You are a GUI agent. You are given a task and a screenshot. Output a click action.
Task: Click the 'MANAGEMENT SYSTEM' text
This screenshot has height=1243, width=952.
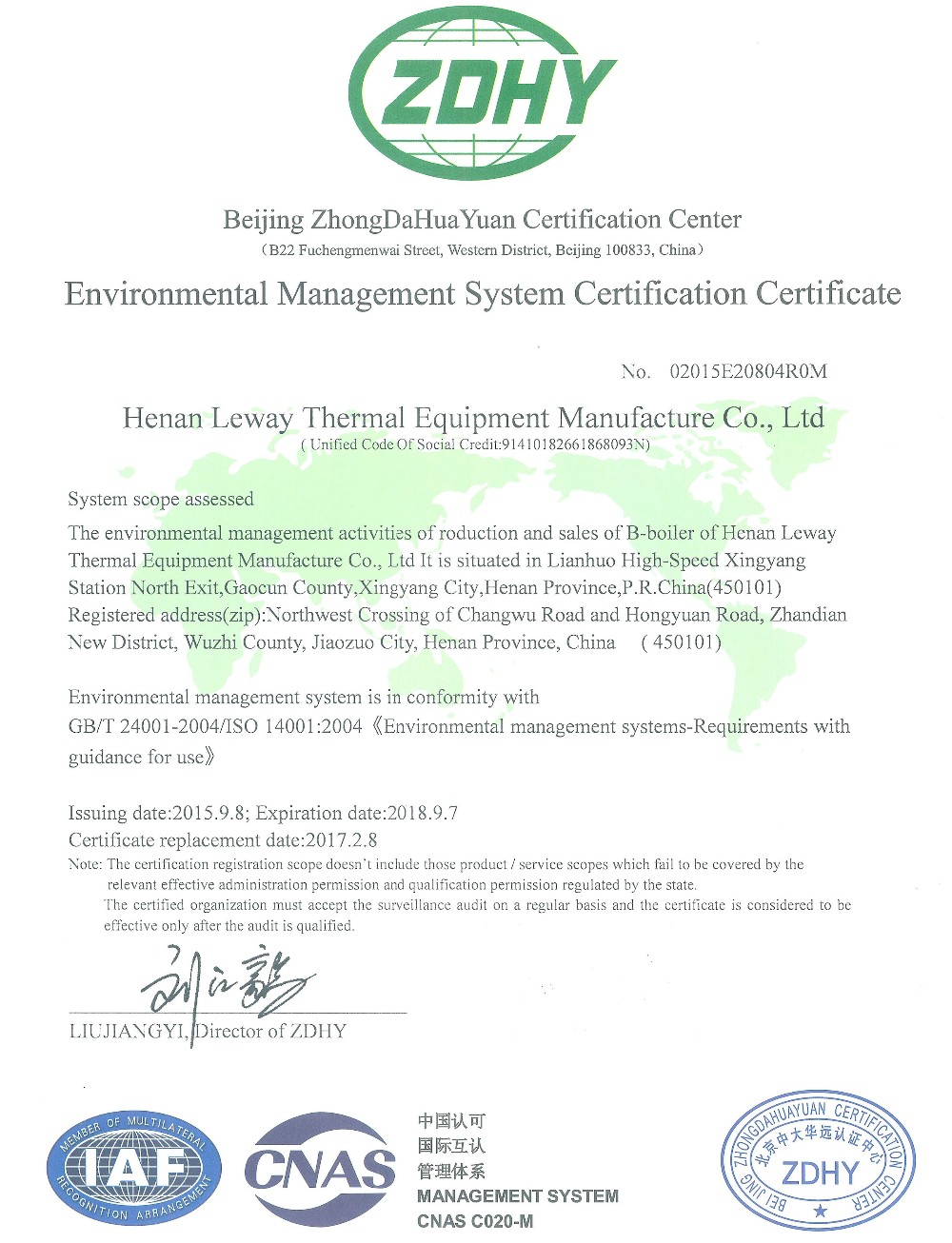click(x=518, y=1196)
